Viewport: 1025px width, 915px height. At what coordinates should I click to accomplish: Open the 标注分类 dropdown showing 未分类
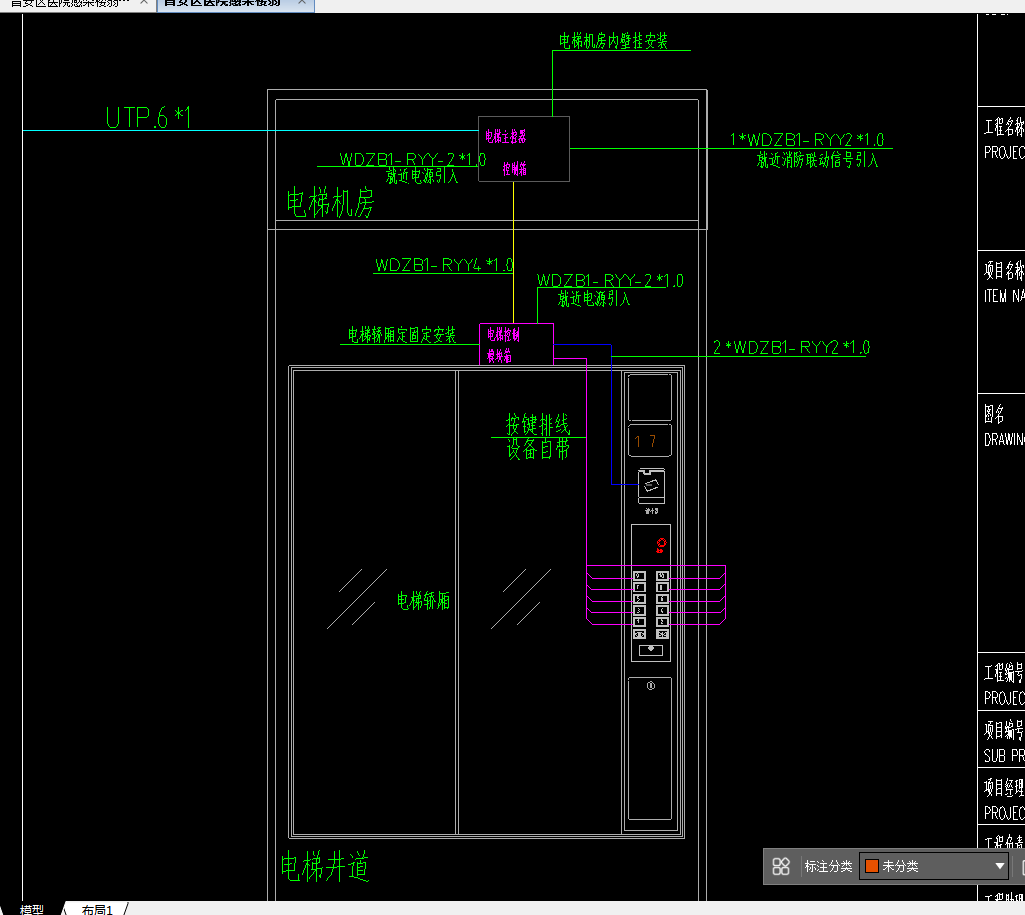click(x=933, y=866)
